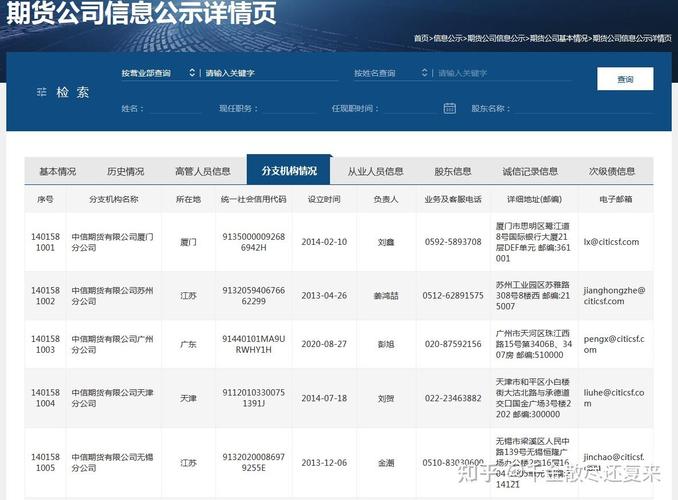
Task: Click date 2013-04-26
Action: [x=324, y=295]
